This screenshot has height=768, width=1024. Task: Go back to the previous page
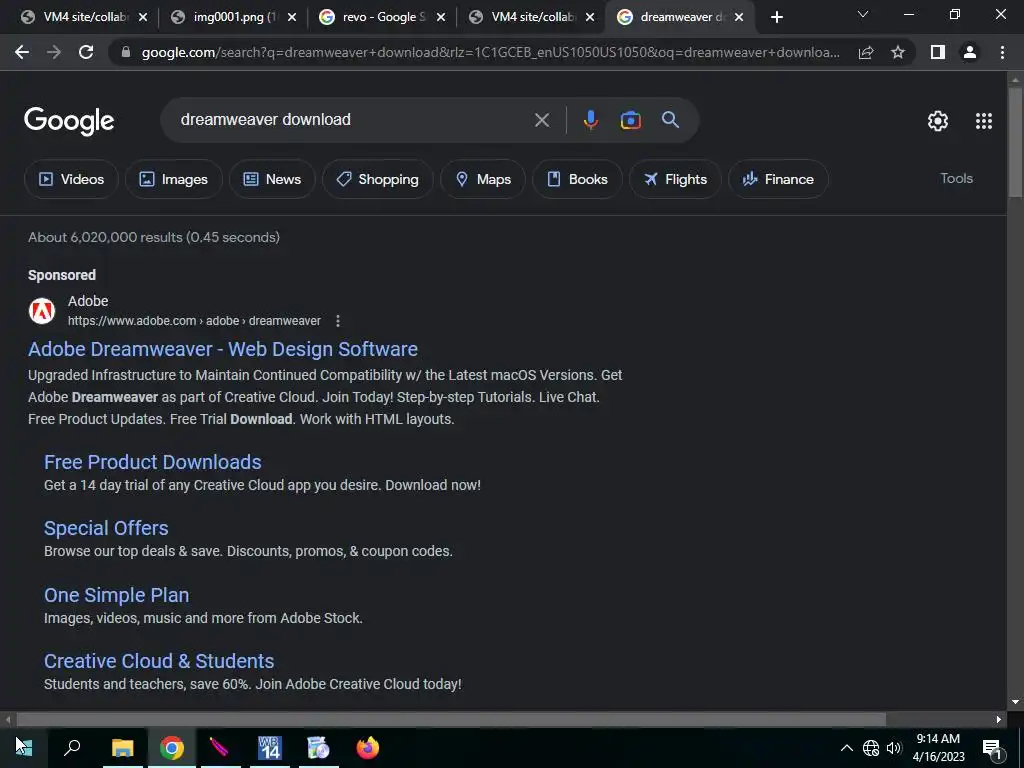click(22, 52)
